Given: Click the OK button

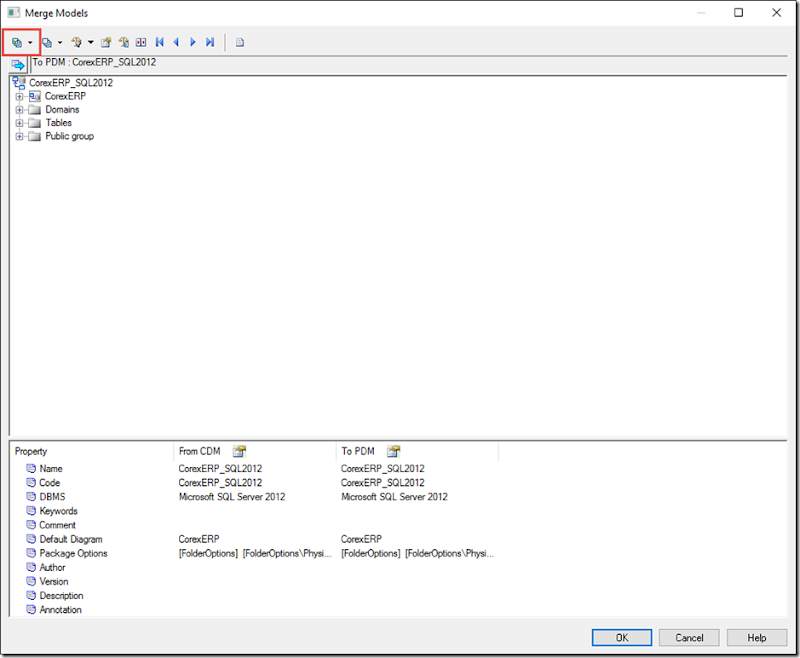Looking at the screenshot, I should tap(621, 638).
